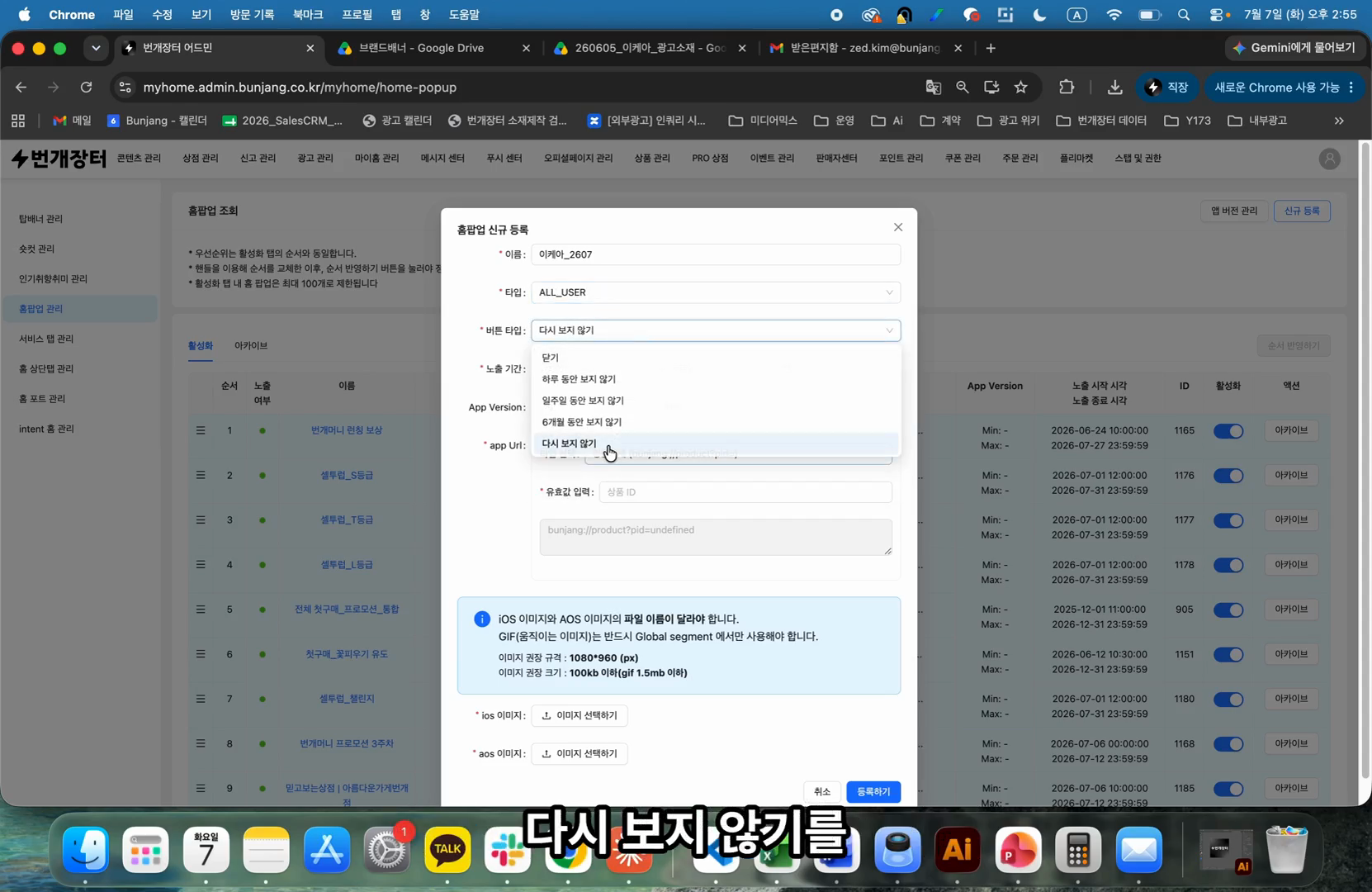Click the translate page icon
Screen dimensions: 1372x892
[x=934, y=87]
